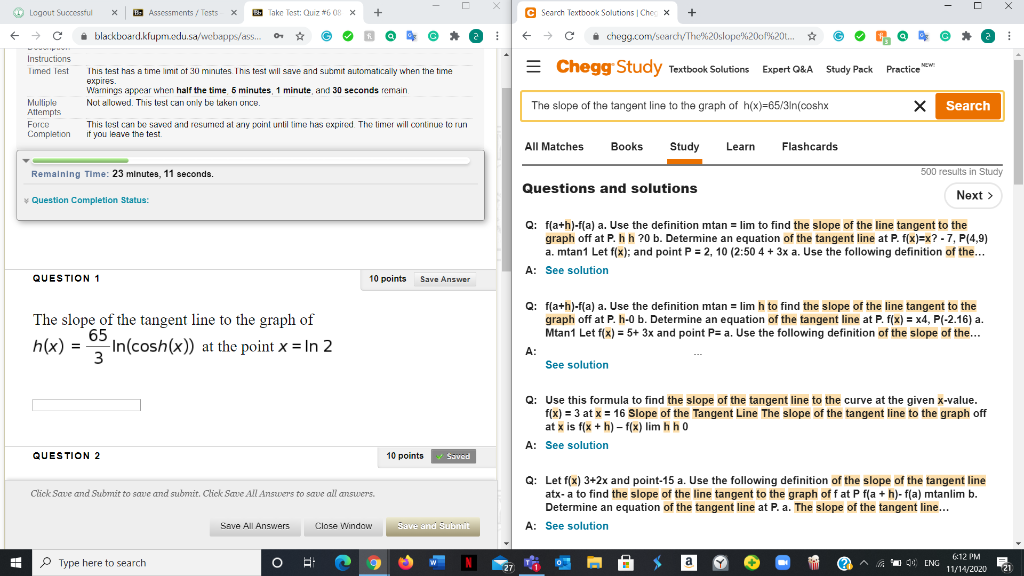The image size is (1024, 576).
Task: Open Expert Q&A menu
Action: [x=787, y=69]
